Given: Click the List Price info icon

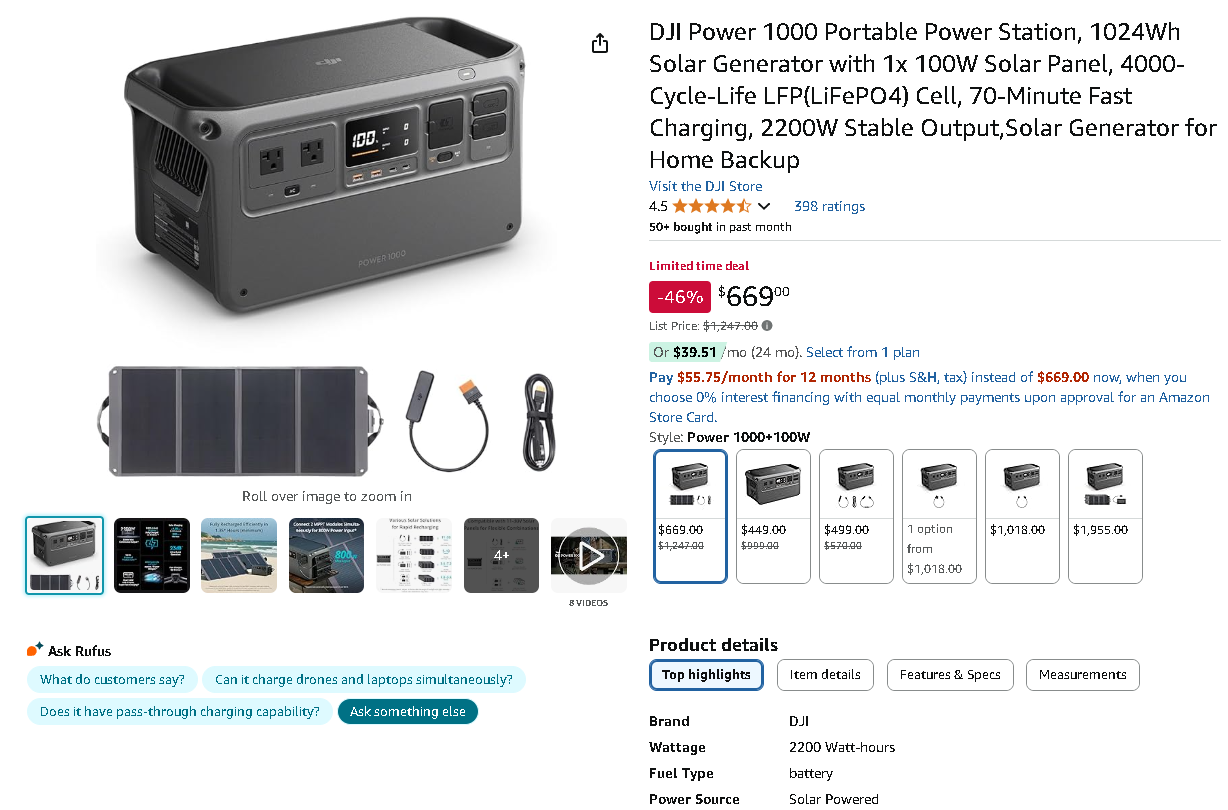Looking at the screenshot, I should 766,325.
